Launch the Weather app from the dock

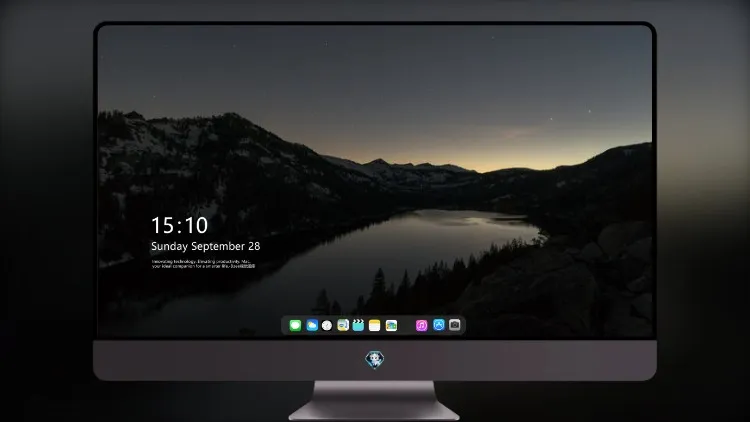point(312,325)
